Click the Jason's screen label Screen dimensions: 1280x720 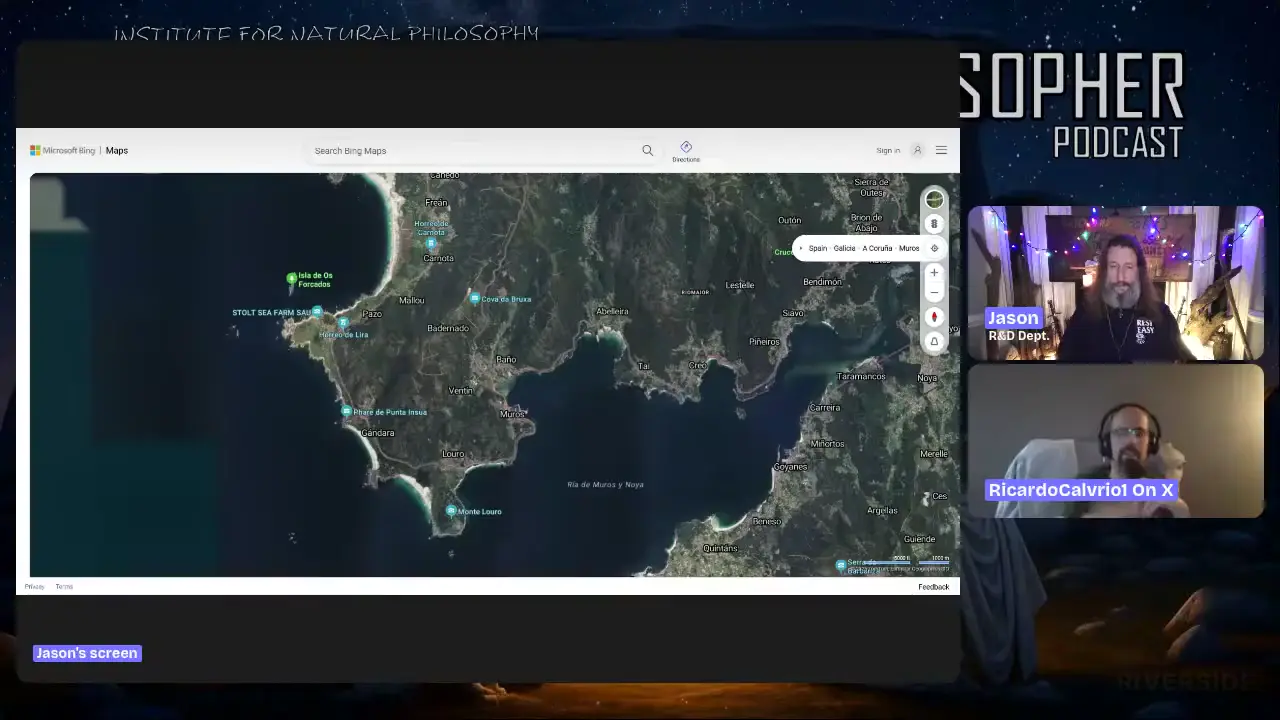coord(87,653)
